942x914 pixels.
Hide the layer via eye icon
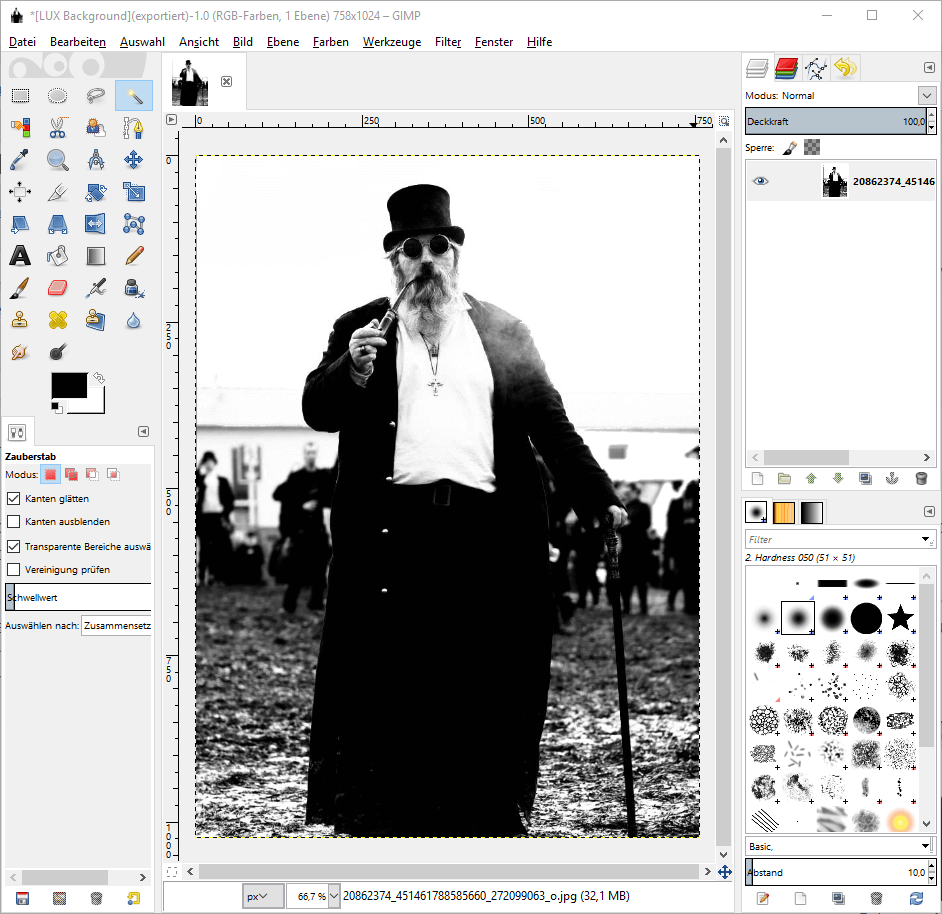tap(761, 182)
